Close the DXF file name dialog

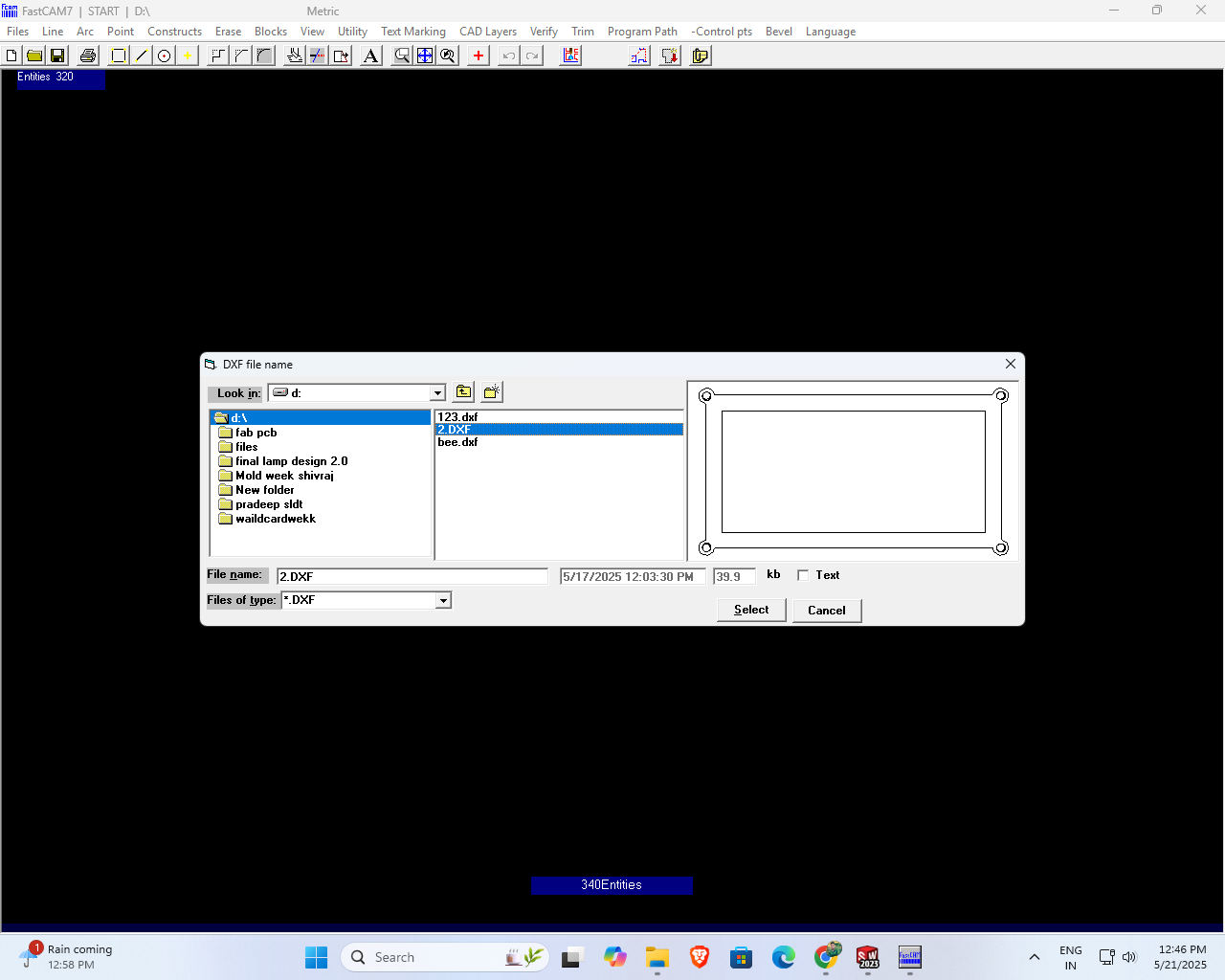click(x=1010, y=364)
